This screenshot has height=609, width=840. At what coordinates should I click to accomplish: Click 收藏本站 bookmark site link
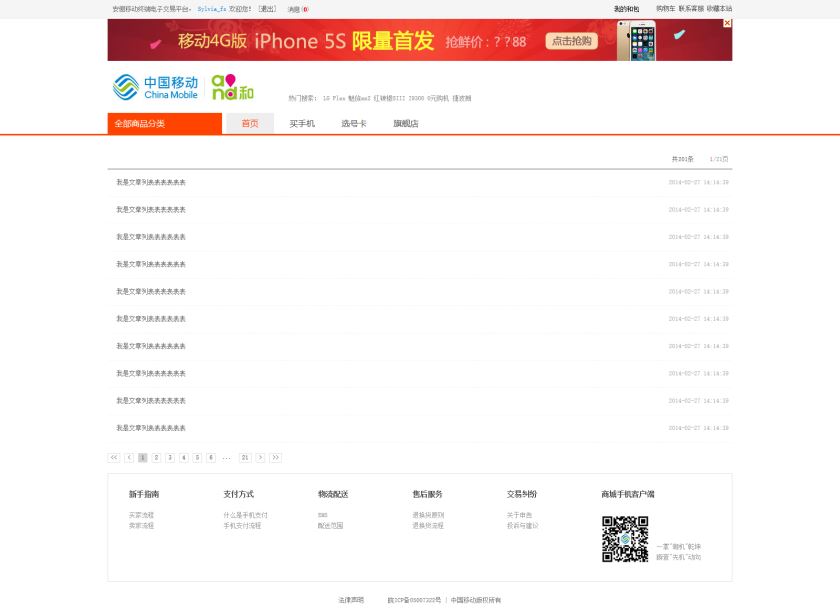719,9
